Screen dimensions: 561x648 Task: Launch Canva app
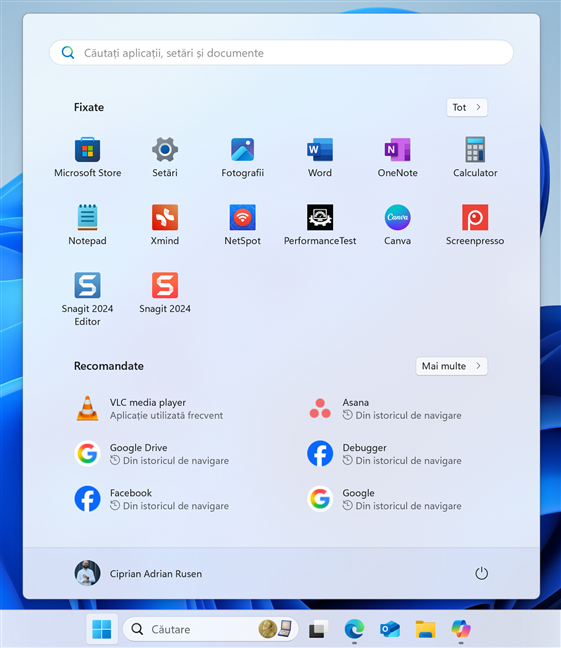(397, 225)
